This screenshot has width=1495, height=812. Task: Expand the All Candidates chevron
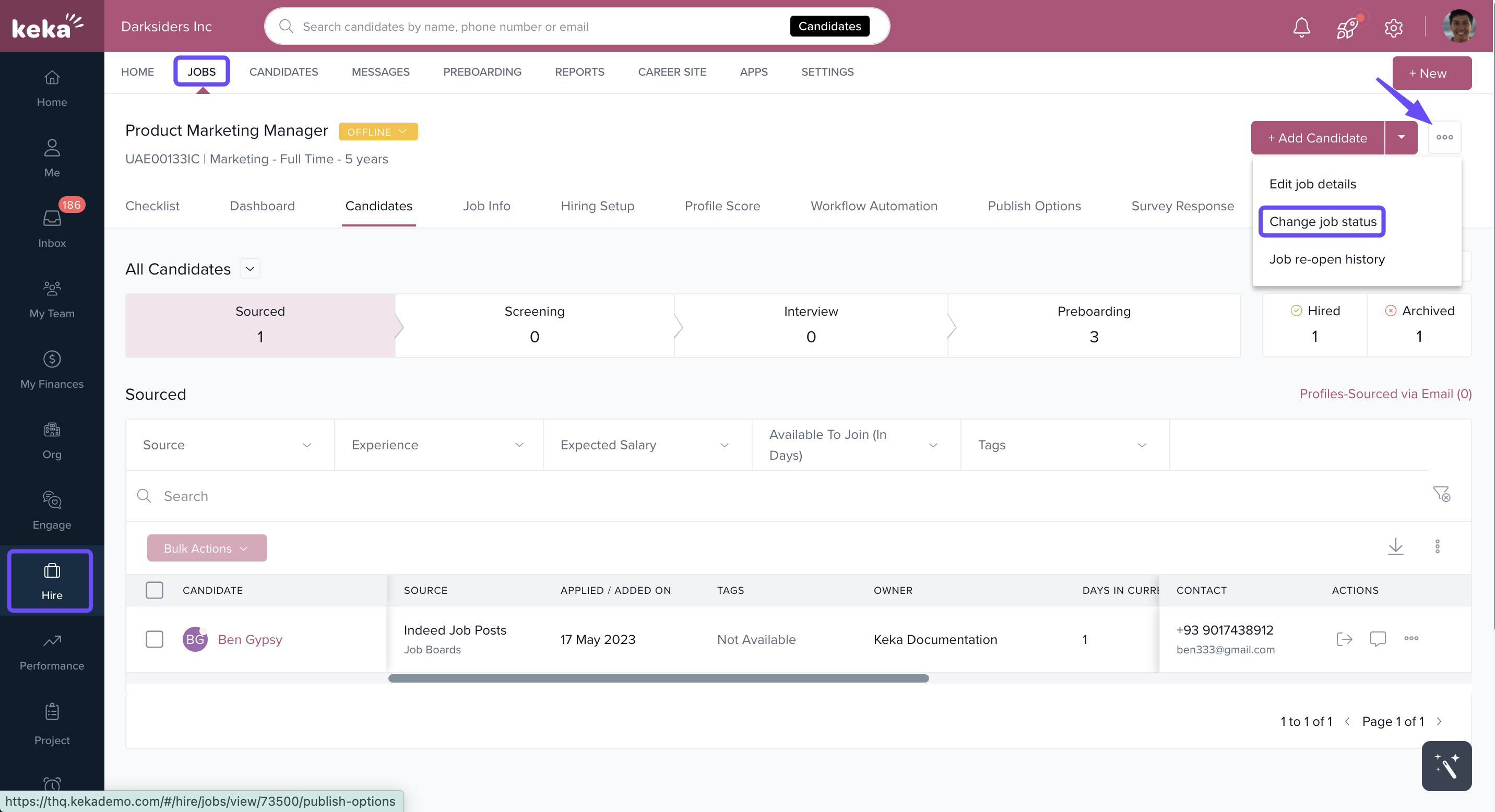250,269
